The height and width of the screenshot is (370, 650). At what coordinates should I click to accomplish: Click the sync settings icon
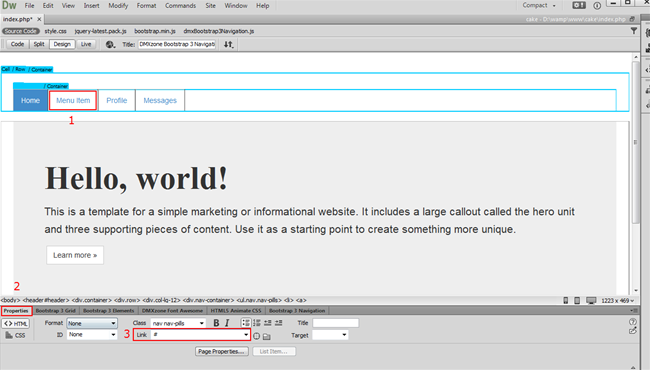(x=579, y=5)
